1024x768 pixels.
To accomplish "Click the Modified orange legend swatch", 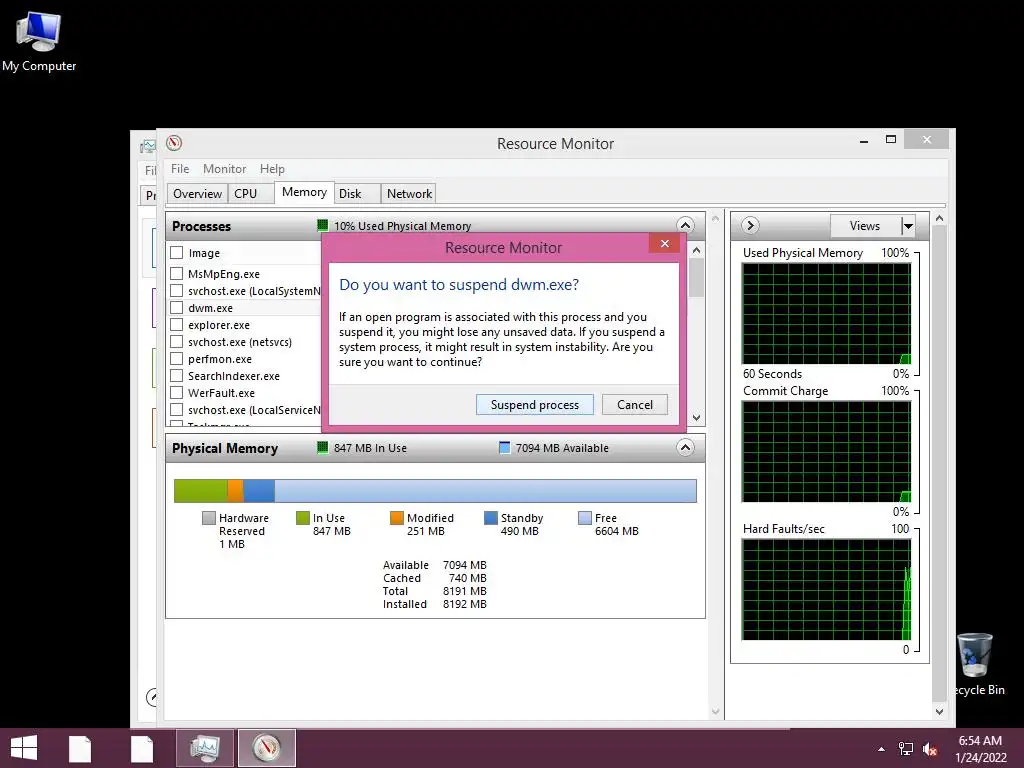I will click(396, 518).
